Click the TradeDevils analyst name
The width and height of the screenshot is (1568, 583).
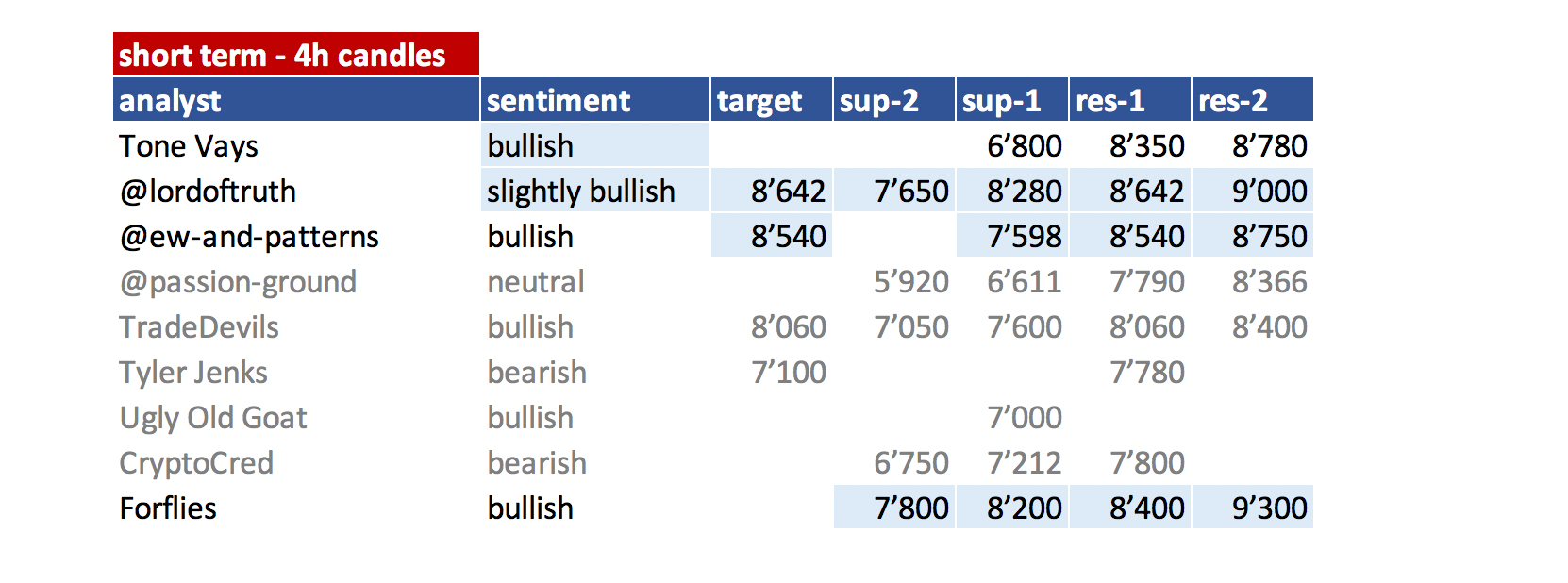[x=199, y=326]
